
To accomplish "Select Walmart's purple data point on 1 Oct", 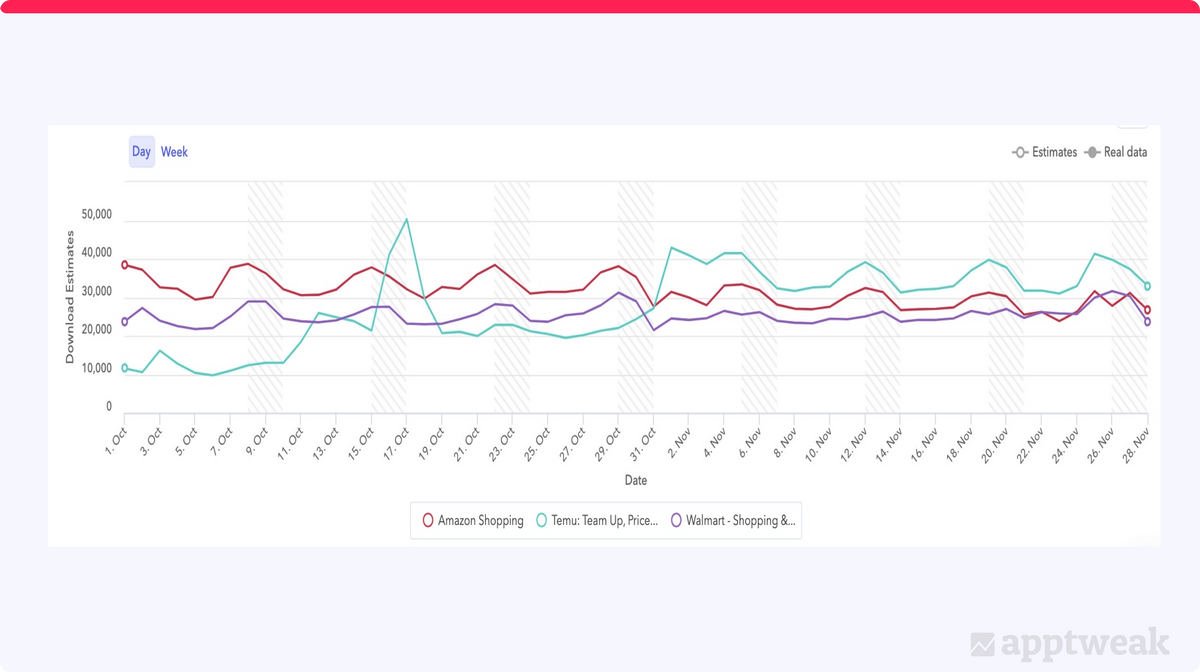I will (x=125, y=322).
